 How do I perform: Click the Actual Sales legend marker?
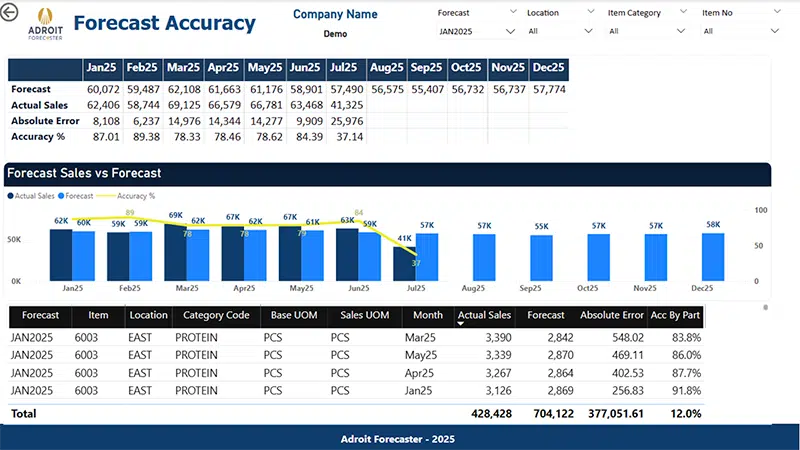pos(10,196)
